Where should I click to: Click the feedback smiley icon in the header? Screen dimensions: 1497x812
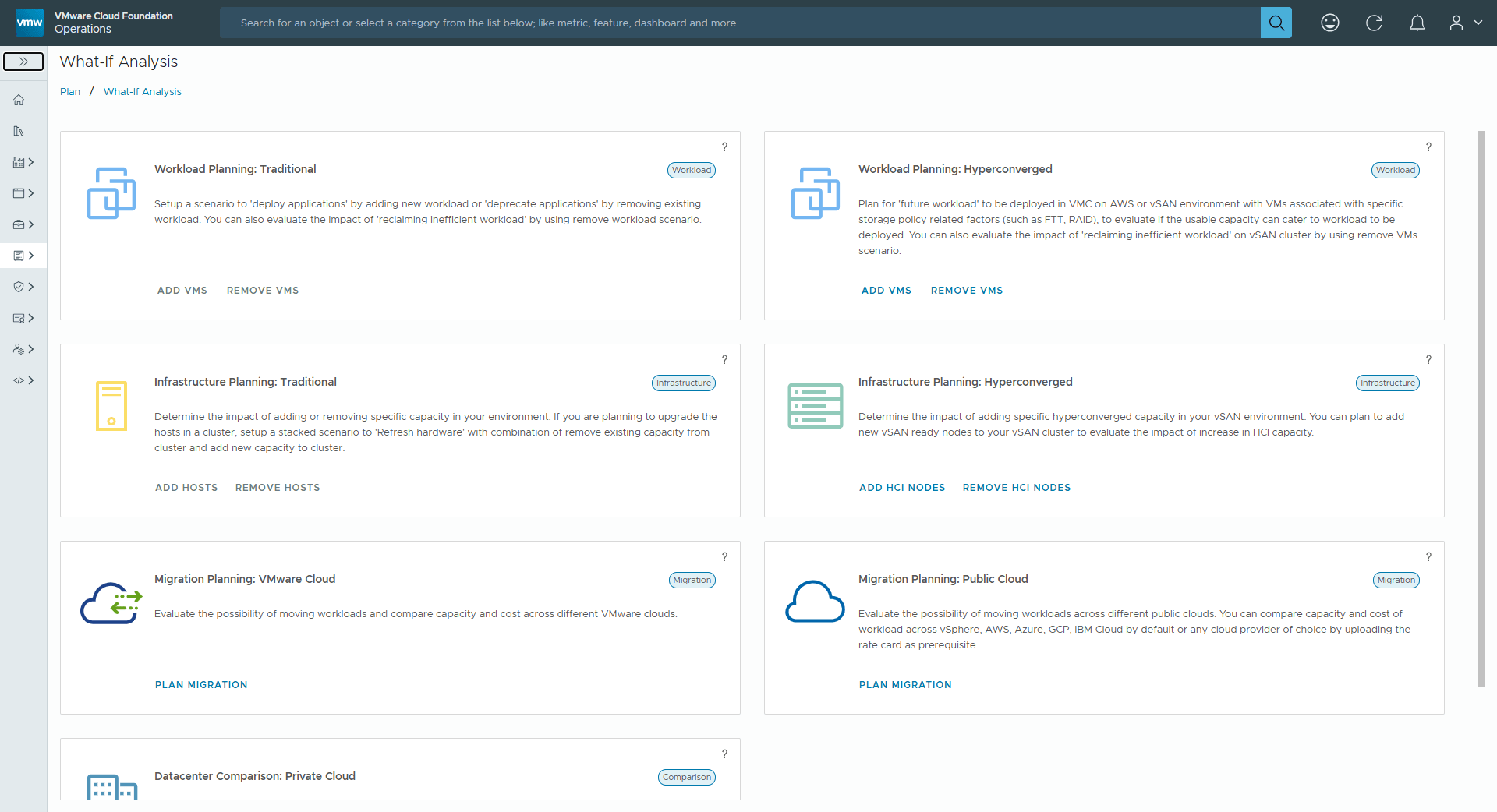click(1330, 23)
